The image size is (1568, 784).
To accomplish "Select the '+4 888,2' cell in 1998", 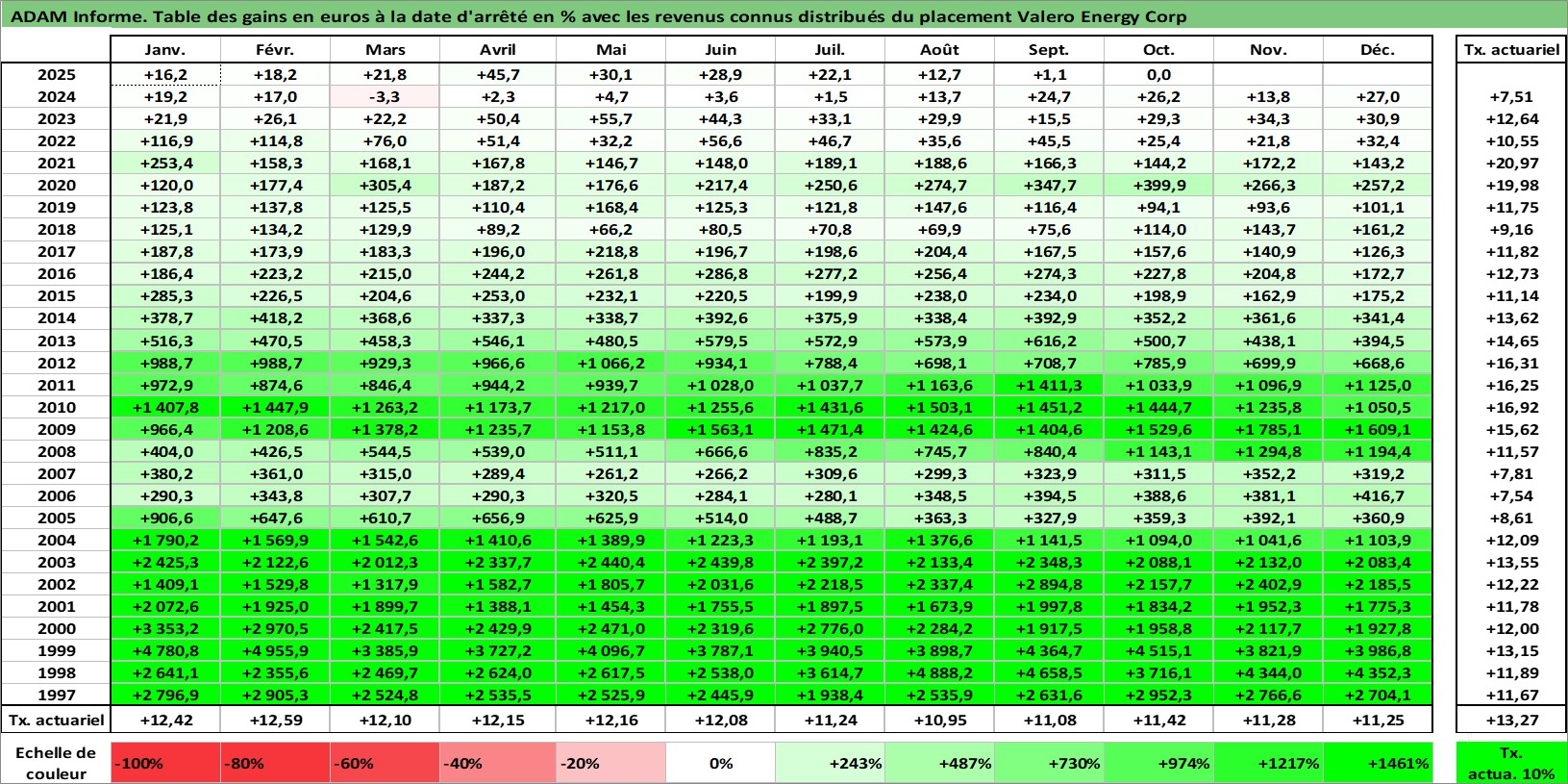I will click(940, 672).
